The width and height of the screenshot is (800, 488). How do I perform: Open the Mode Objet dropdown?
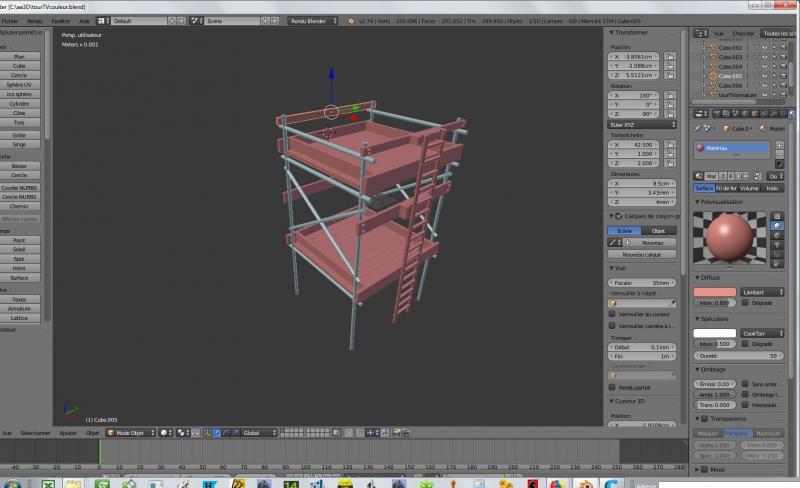tap(131, 433)
